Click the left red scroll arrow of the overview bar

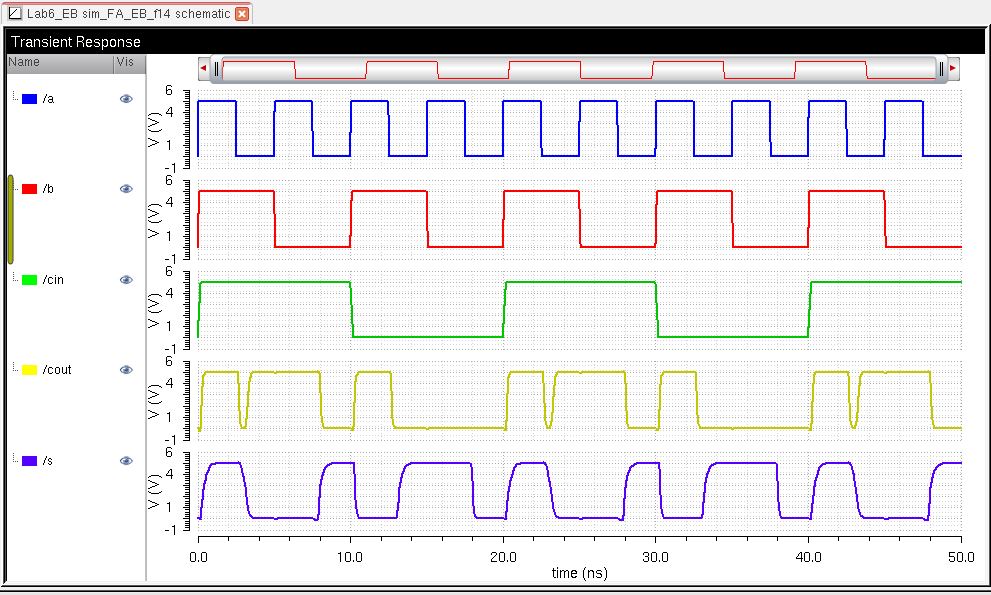coord(204,68)
